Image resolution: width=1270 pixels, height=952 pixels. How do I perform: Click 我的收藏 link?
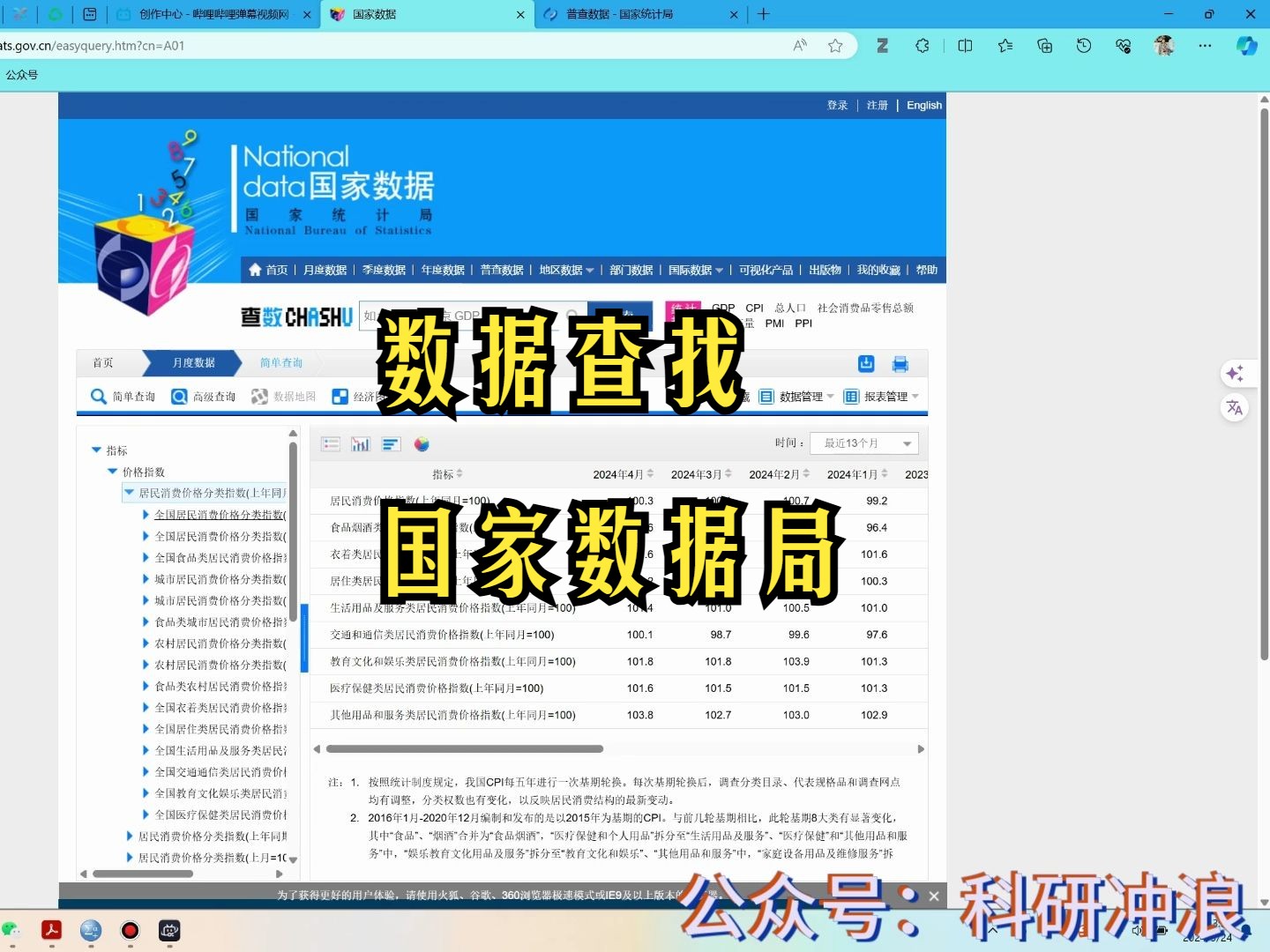pos(878,270)
